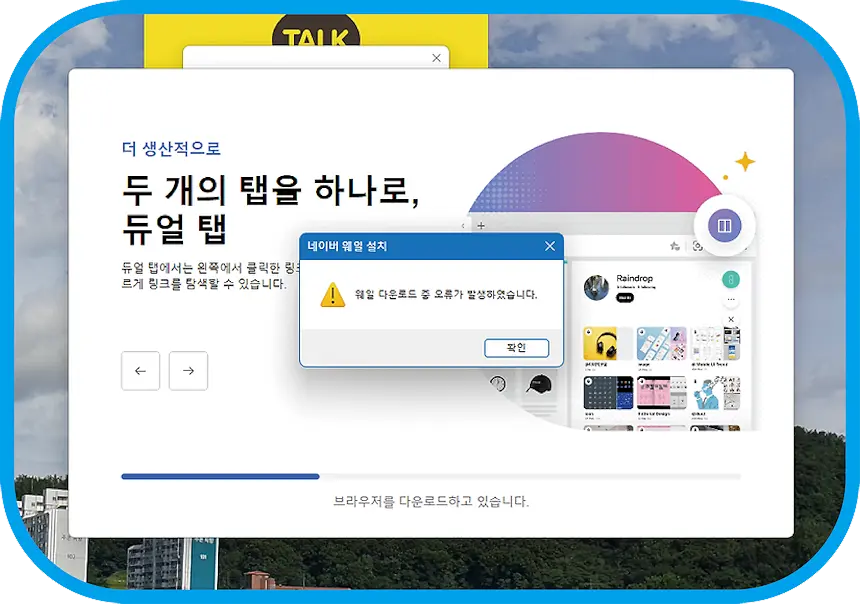
Task: Click the bookmark star icon in the illustration
Action: 675,246
